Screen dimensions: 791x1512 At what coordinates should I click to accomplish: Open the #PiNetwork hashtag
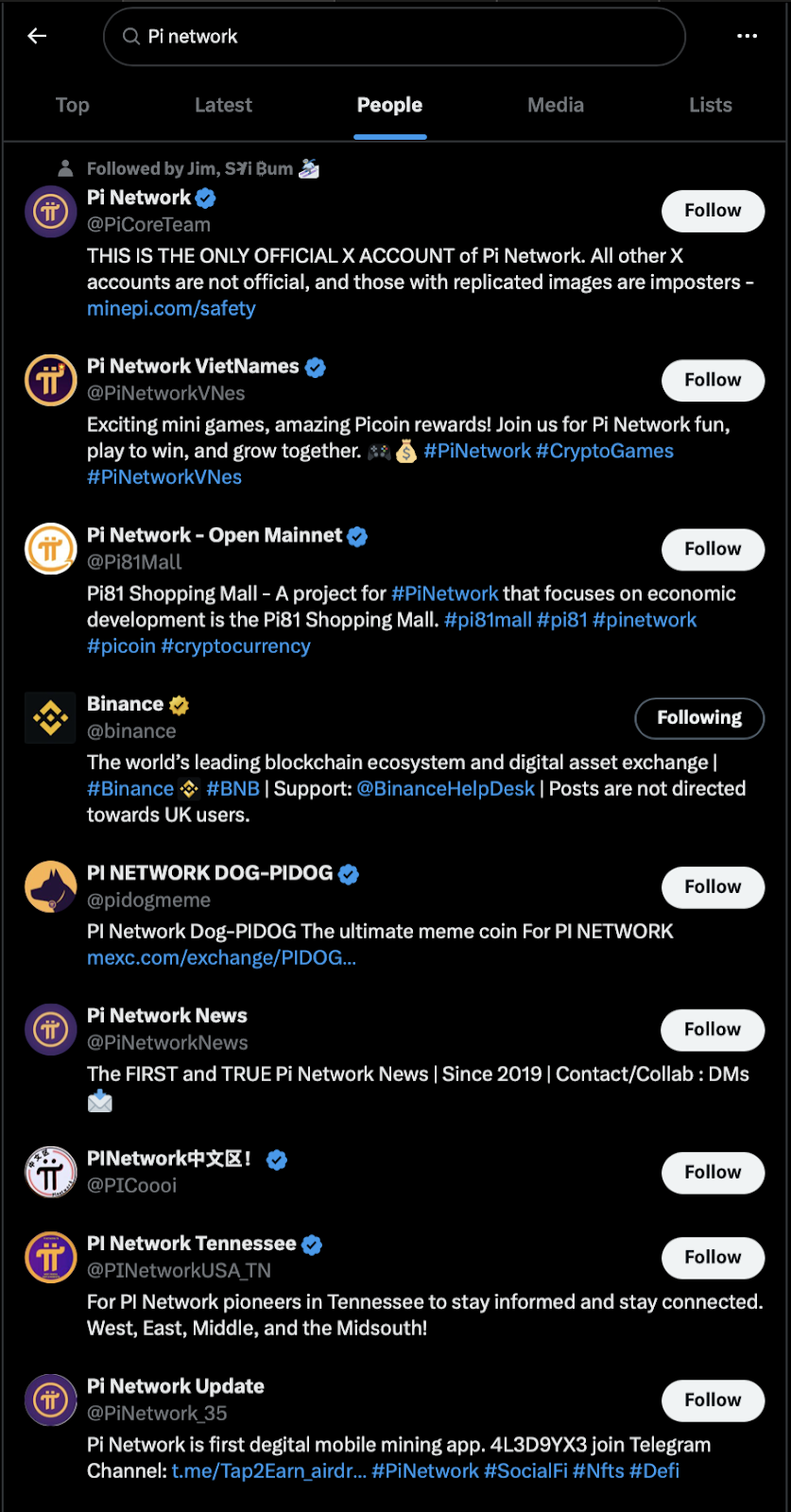(479, 451)
